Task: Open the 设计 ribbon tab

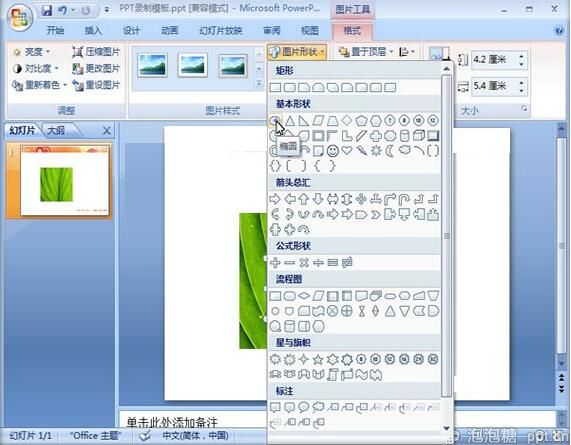Action: (131, 31)
